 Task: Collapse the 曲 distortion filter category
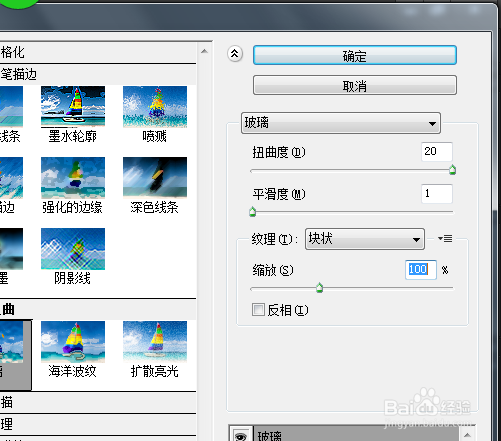coord(98,309)
